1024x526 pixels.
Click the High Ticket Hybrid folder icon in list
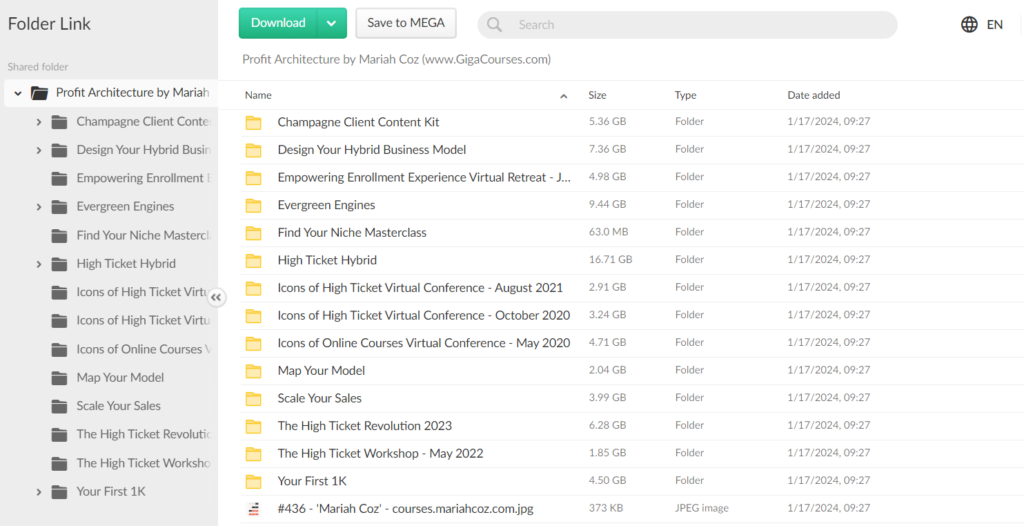(x=253, y=260)
